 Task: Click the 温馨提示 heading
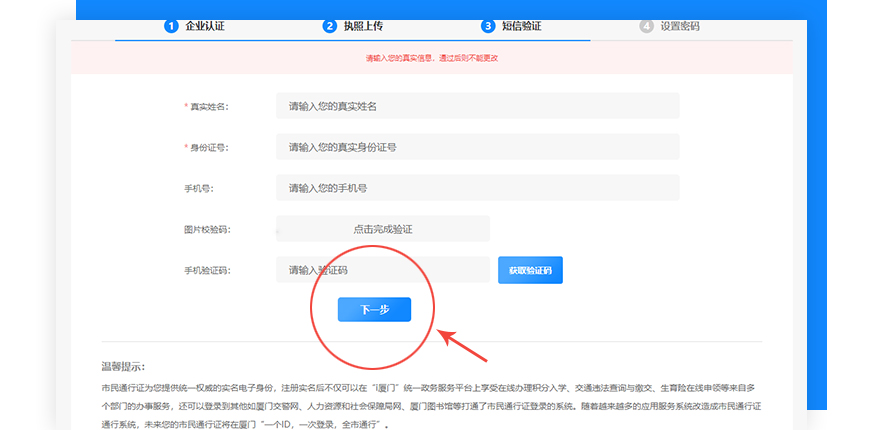click(x=123, y=367)
